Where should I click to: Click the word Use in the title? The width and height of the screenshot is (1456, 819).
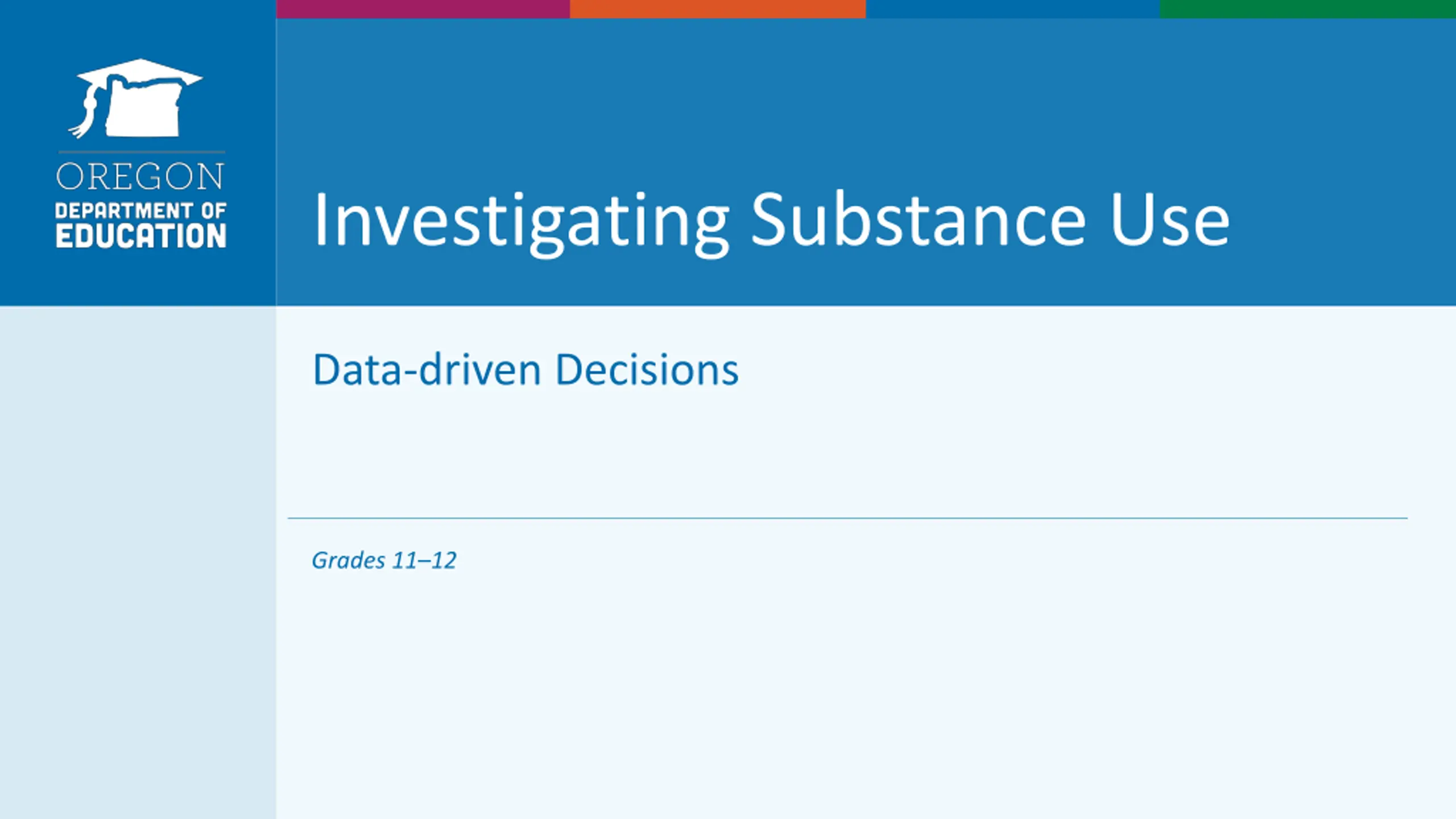click(x=1170, y=221)
